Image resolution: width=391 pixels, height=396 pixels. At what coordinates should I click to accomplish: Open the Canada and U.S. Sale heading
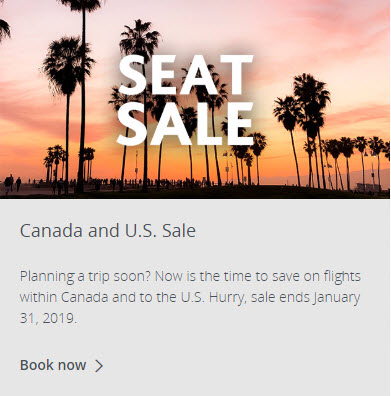pos(108,230)
